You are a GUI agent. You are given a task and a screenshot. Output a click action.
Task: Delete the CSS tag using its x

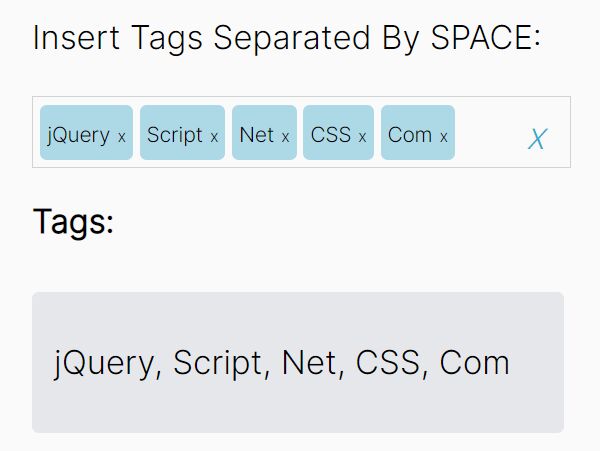pyautogui.click(x=362, y=137)
